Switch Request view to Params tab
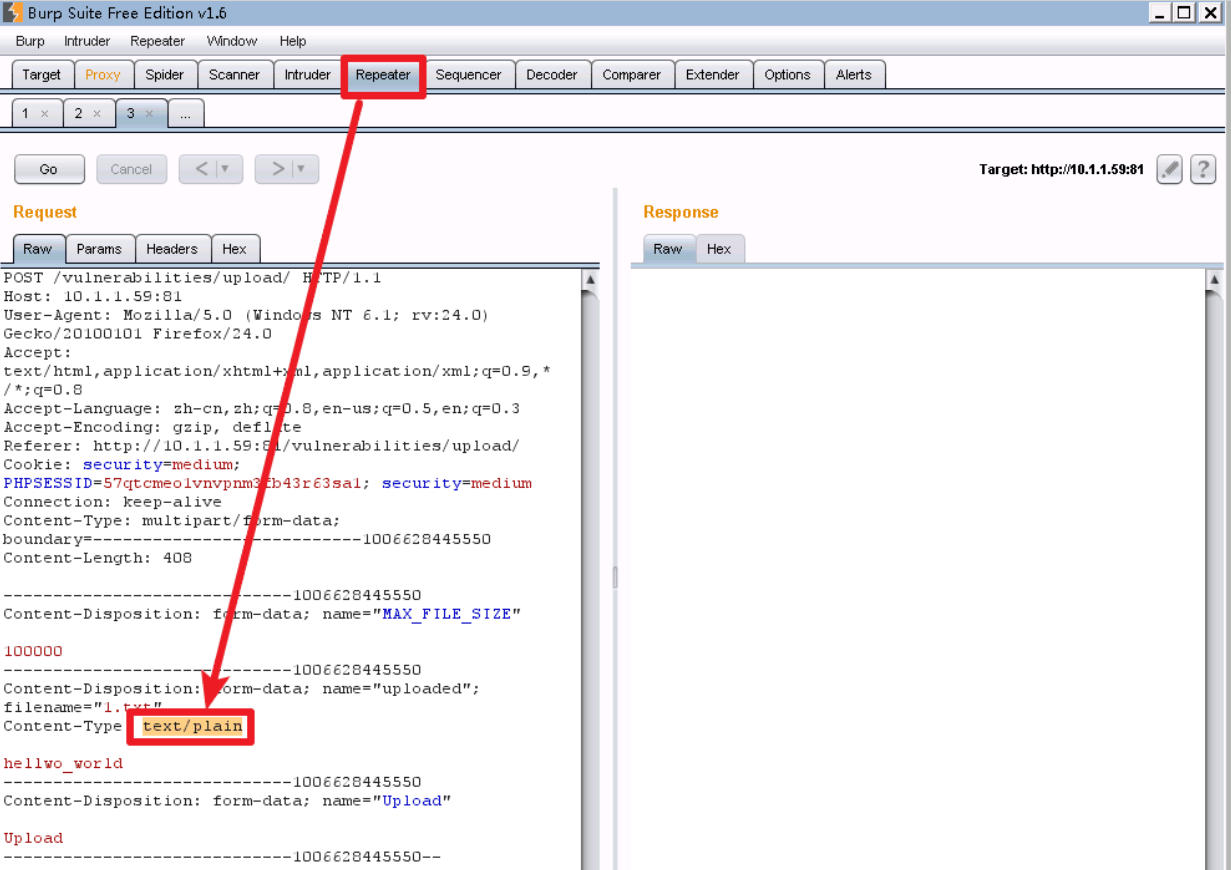 pyautogui.click(x=99, y=249)
